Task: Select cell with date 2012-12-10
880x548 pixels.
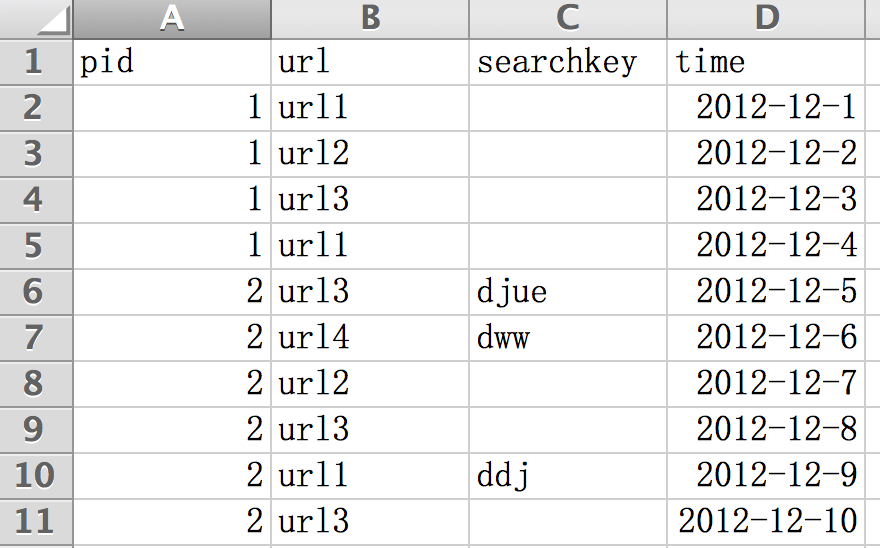Action: pyautogui.click(x=766, y=522)
